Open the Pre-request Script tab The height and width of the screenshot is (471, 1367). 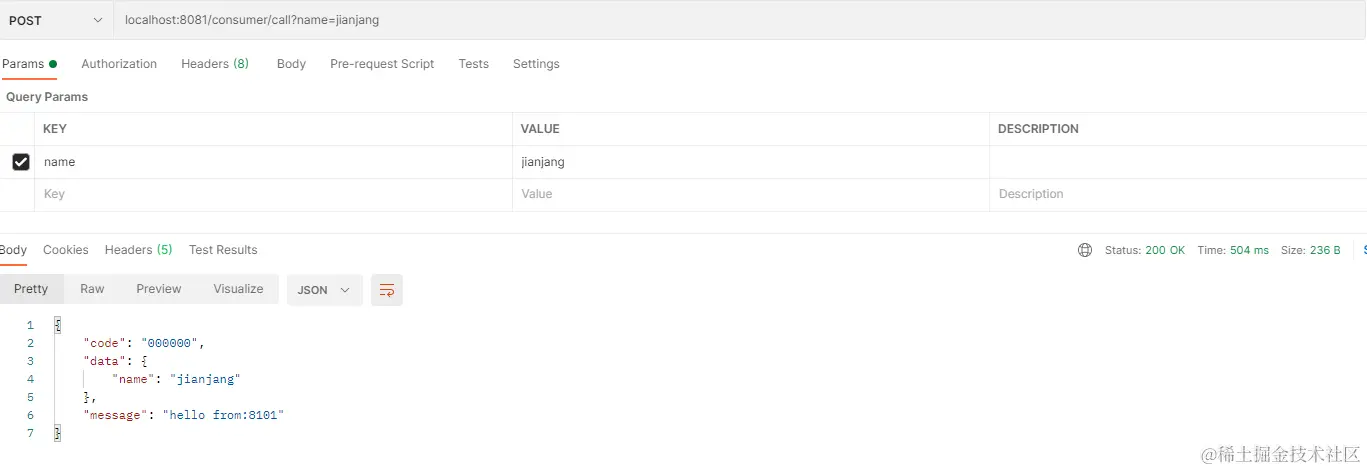tap(382, 64)
